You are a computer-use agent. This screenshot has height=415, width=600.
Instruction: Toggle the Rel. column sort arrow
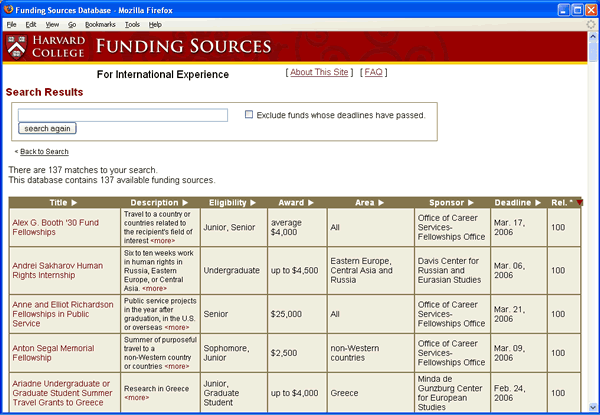click(579, 202)
